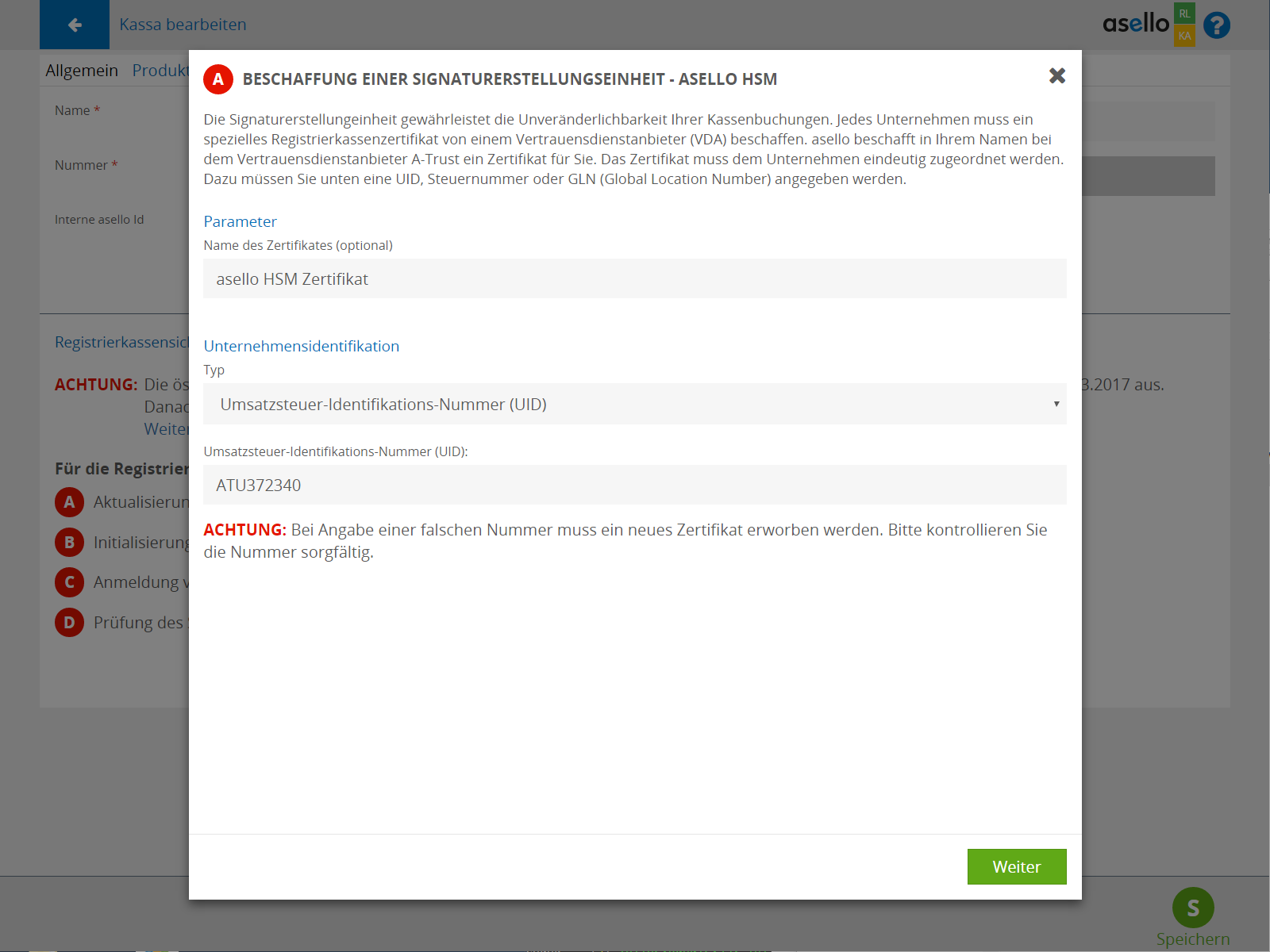Open the blue help question mark icon
Viewport: 1270px width, 952px height.
click(x=1216, y=25)
